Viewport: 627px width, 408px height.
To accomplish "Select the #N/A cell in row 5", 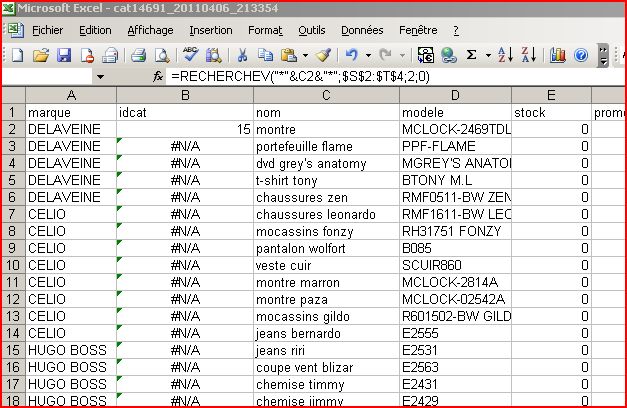I will coord(185,180).
